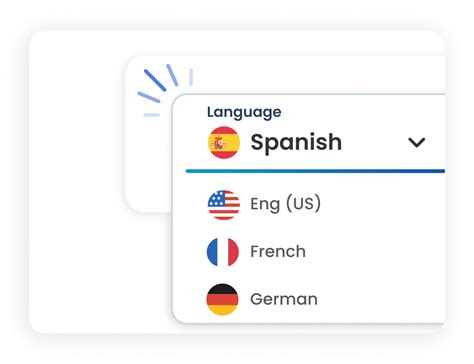Click the Spain flag icon

pyautogui.click(x=224, y=143)
